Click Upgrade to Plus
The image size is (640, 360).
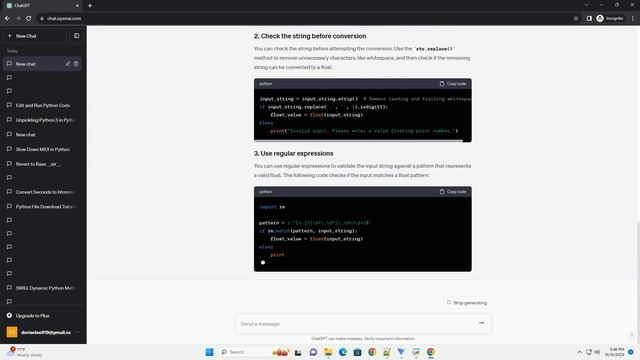tap(42, 316)
